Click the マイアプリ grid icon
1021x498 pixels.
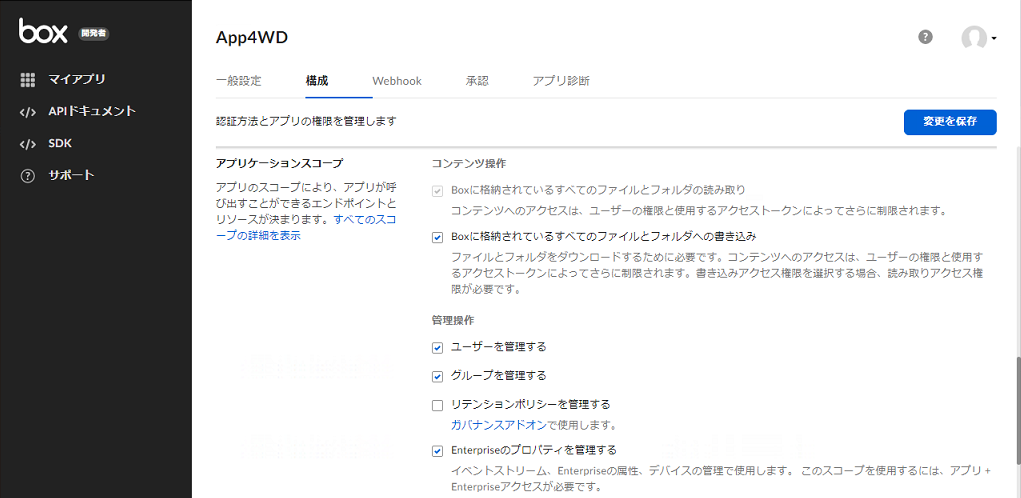[x=27, y=80]
